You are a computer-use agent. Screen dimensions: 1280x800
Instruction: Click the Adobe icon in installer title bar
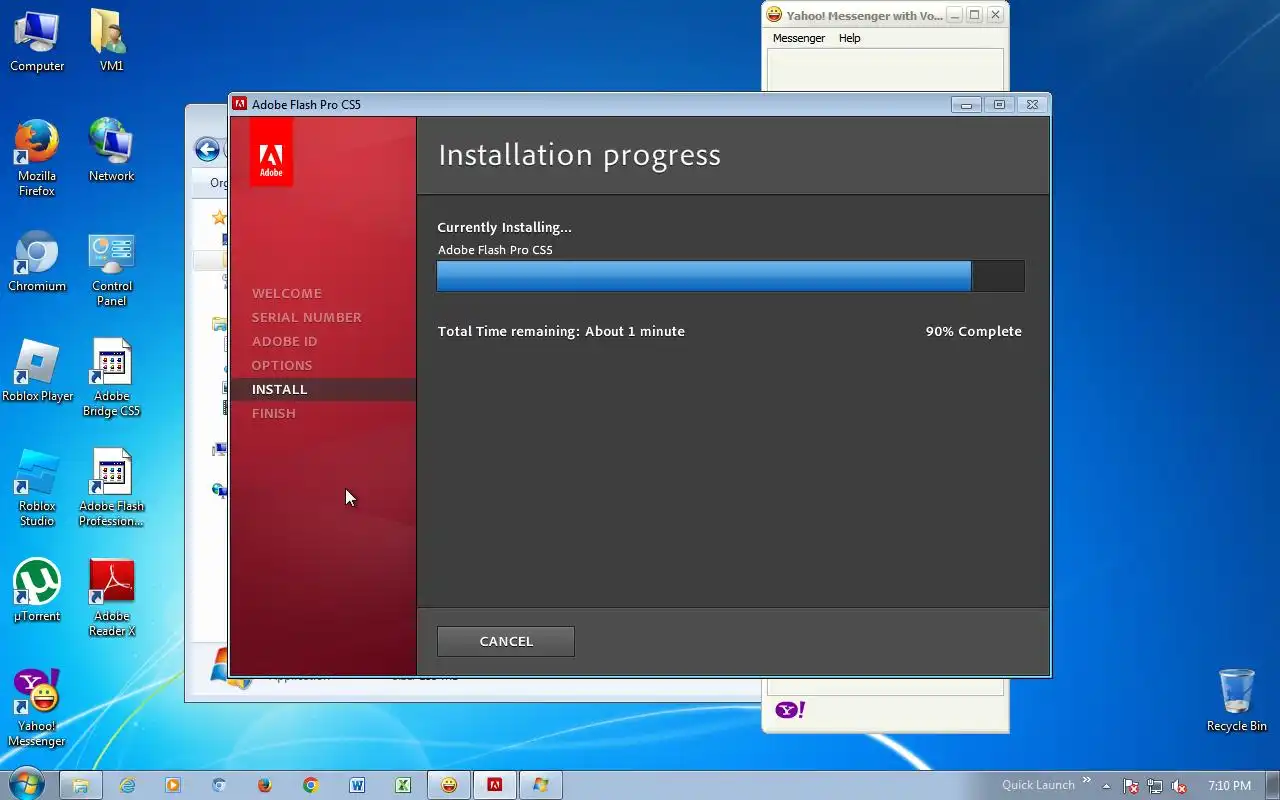240,104
